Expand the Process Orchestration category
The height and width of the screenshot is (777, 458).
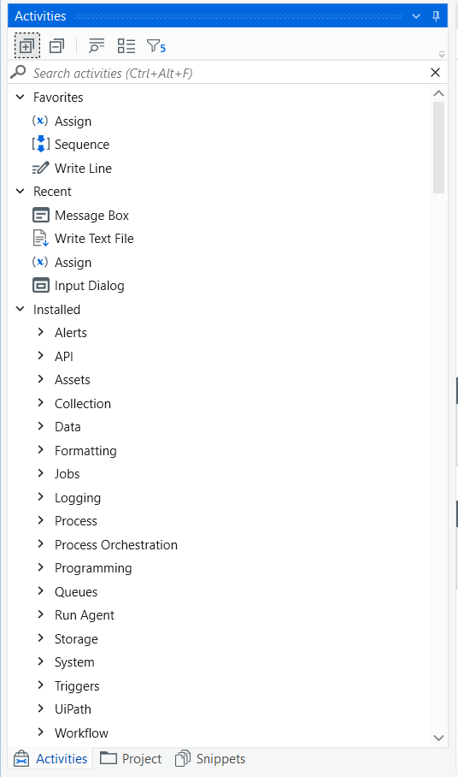(x=41, y=544)
